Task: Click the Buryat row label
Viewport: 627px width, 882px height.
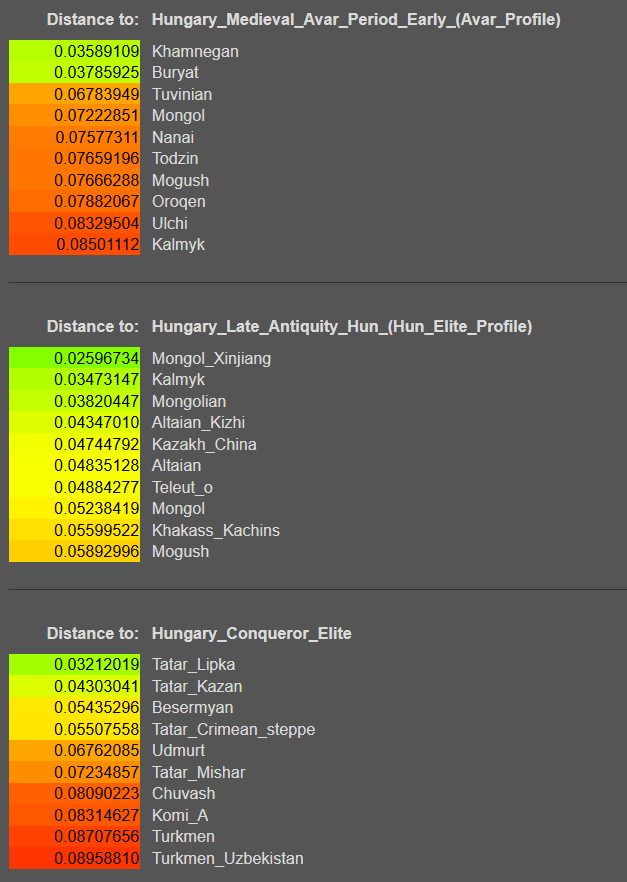Action: click(x=175, y=73)
